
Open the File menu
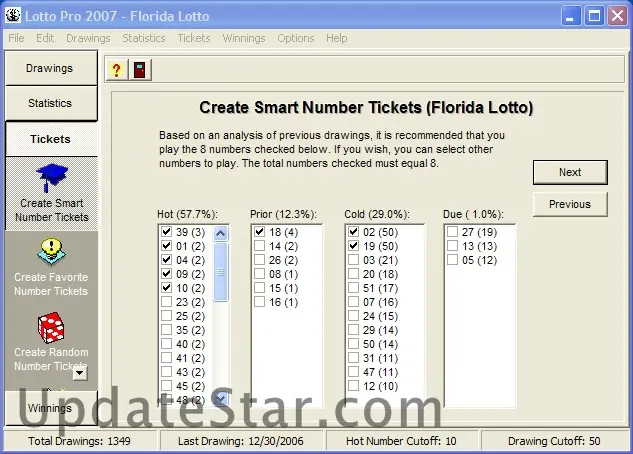[x=16, y=38]
